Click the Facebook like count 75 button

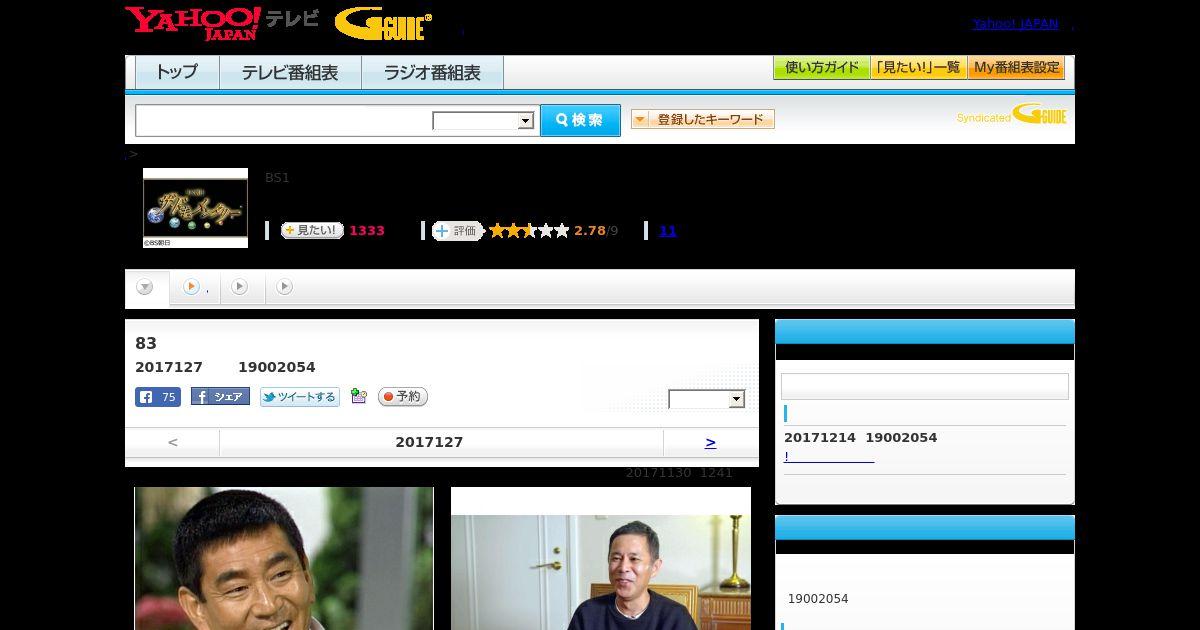click(x=158, y=397)
